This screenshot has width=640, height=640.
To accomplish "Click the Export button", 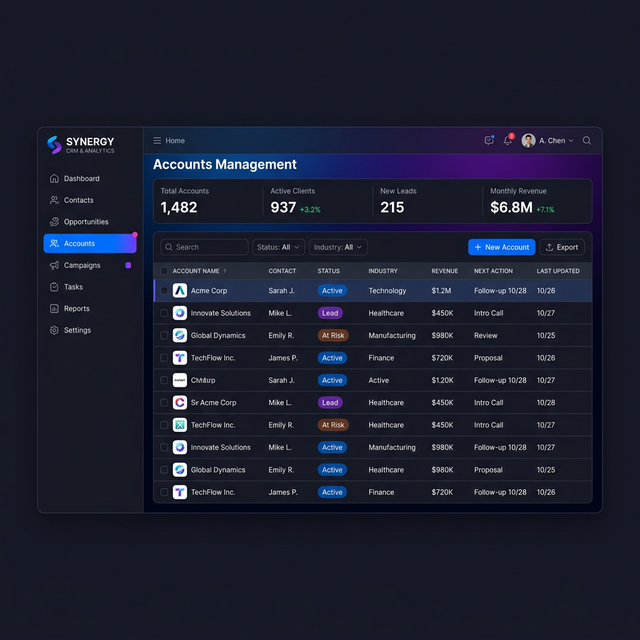I will click(562, 247).
